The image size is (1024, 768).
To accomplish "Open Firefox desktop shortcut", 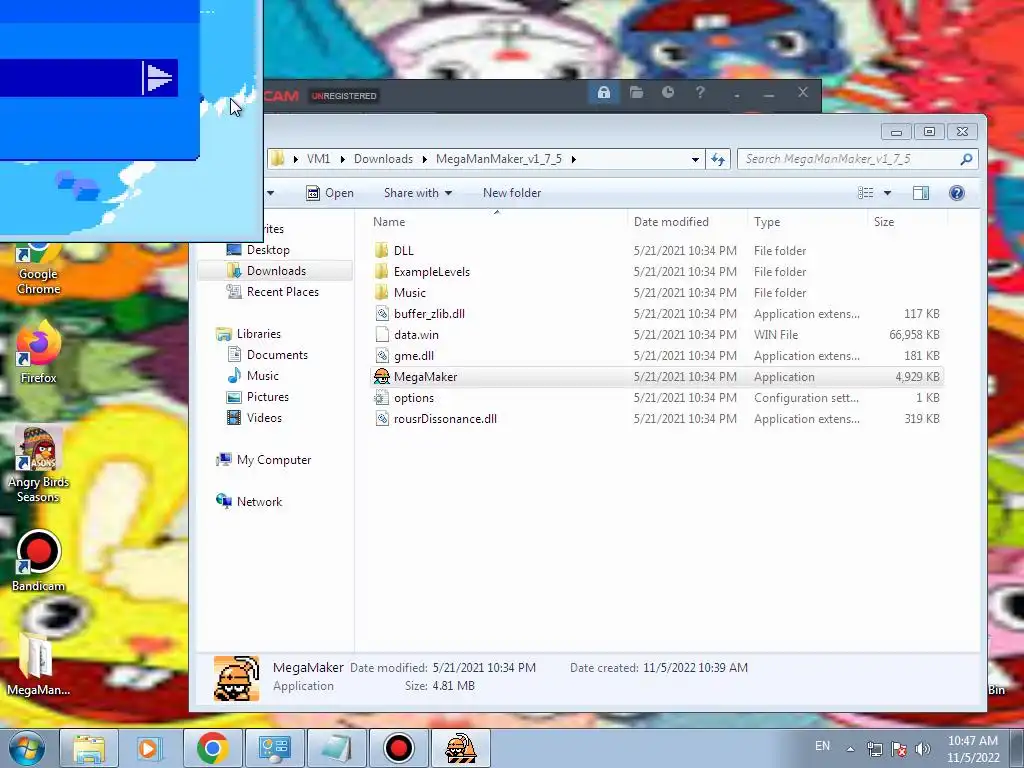I will click(x=38, y=353).
